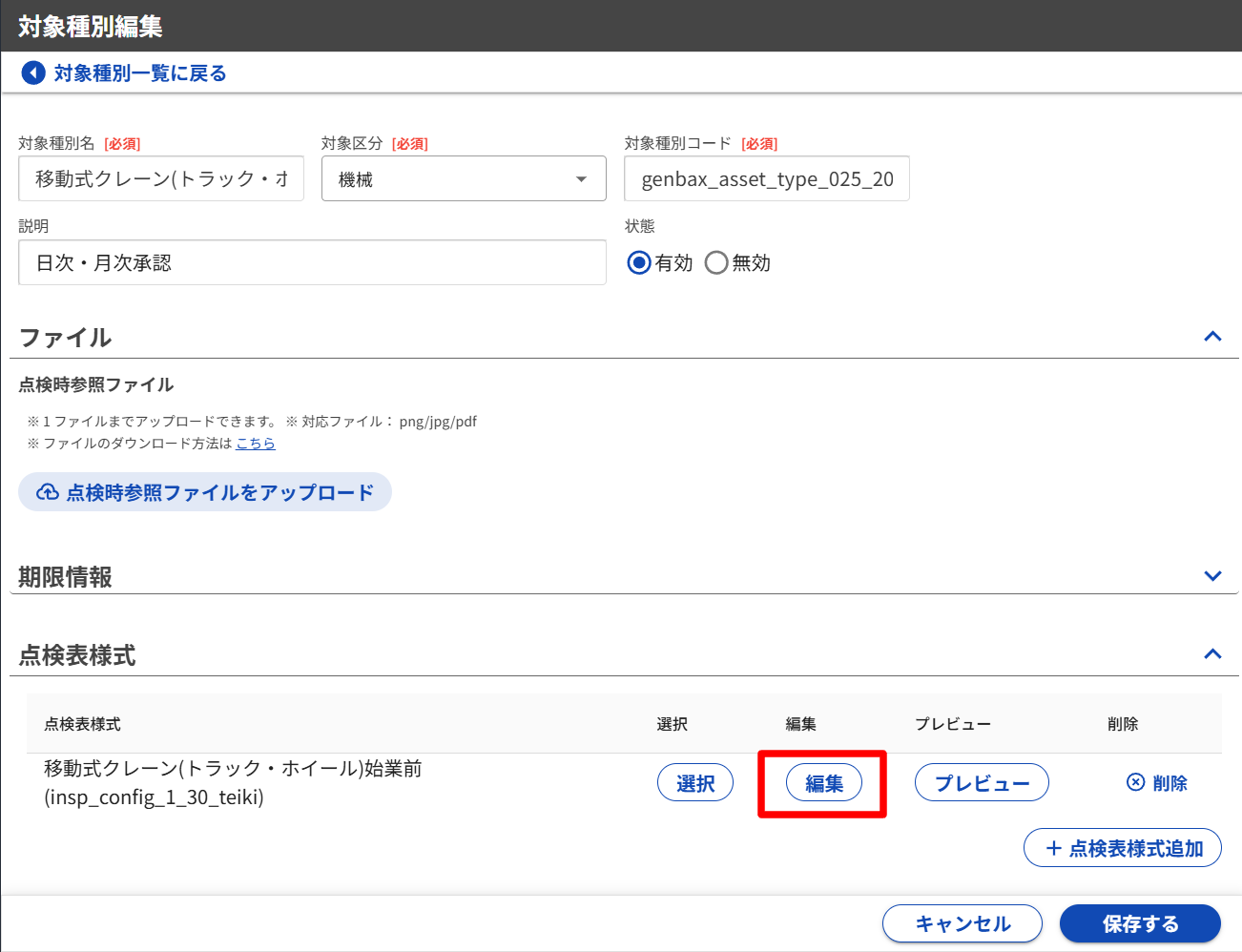Click the cloud upload icon

pyautogui.click(x=48, y=492)
